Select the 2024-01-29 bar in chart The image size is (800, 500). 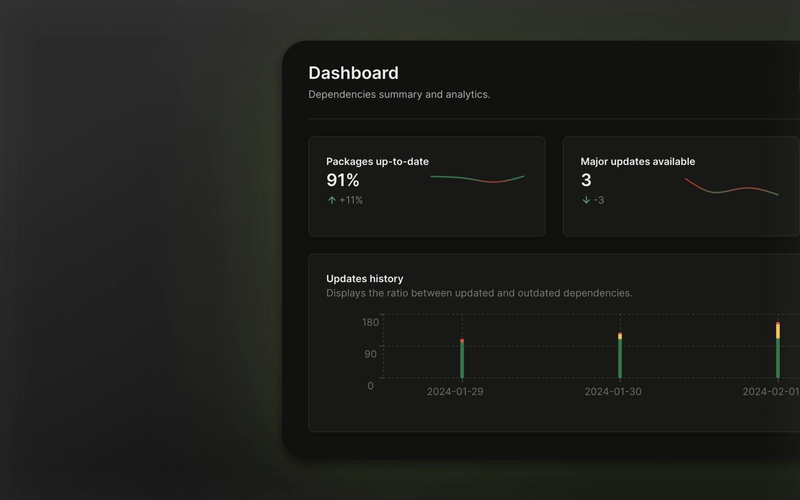[x=462, y=359]
